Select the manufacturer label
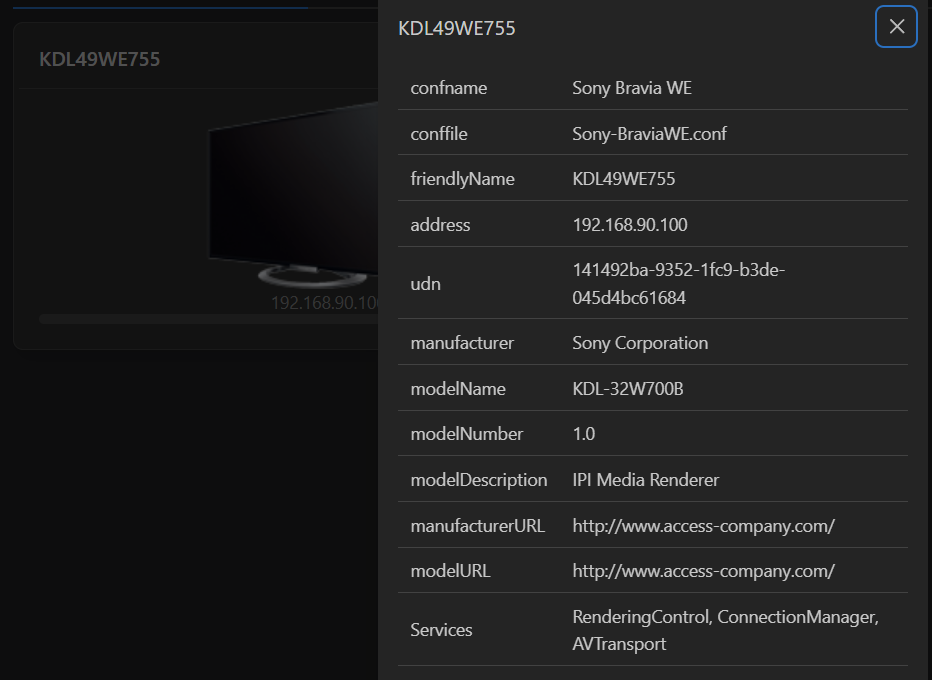Screen dimensions: 932x680 [462, 343]
